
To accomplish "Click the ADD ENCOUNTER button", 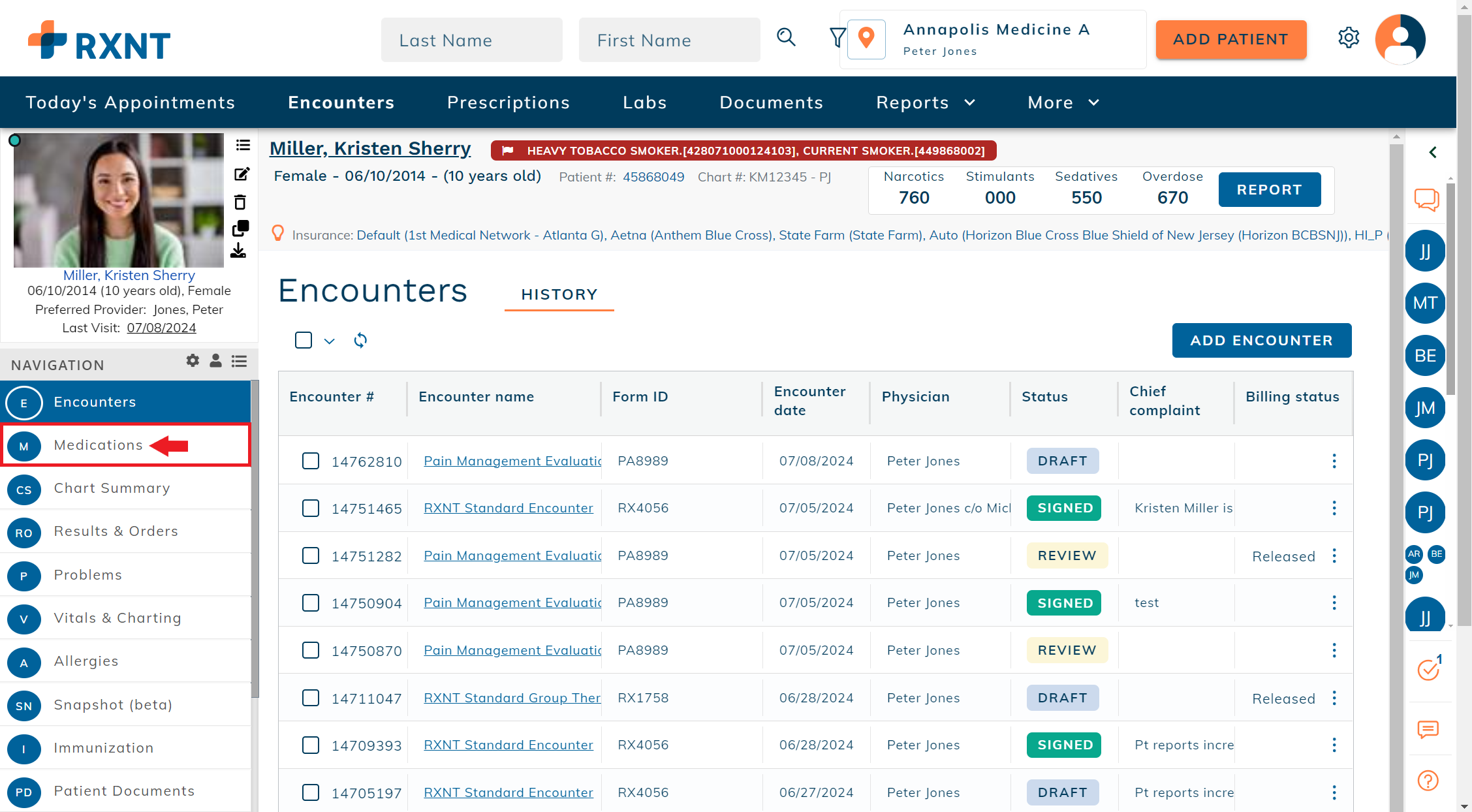I will (1261, 340).
